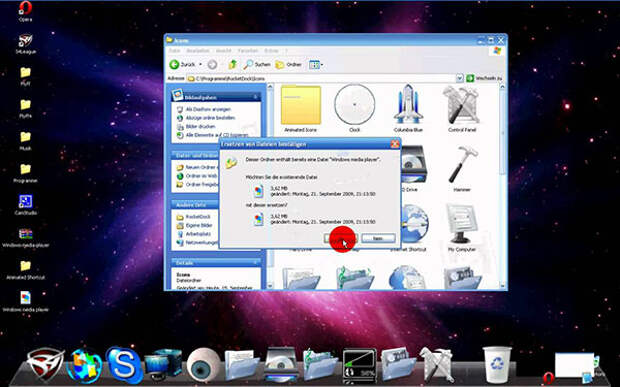The image size is (620, 387).
Task: Toggle the Ordner folders pane button
Action: click(x=288, y=64)
